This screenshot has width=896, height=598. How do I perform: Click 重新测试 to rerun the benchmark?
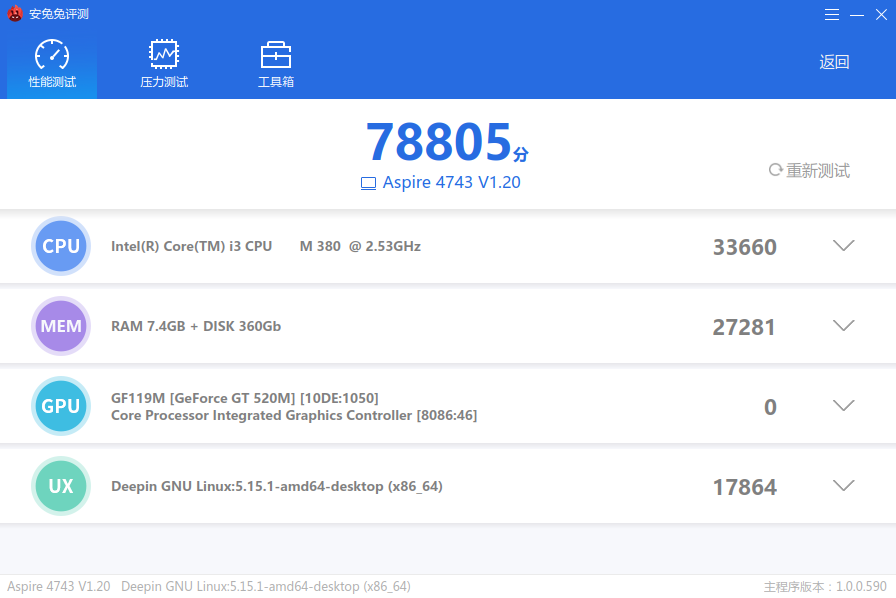pyautogui.click(x=809, y=170)
